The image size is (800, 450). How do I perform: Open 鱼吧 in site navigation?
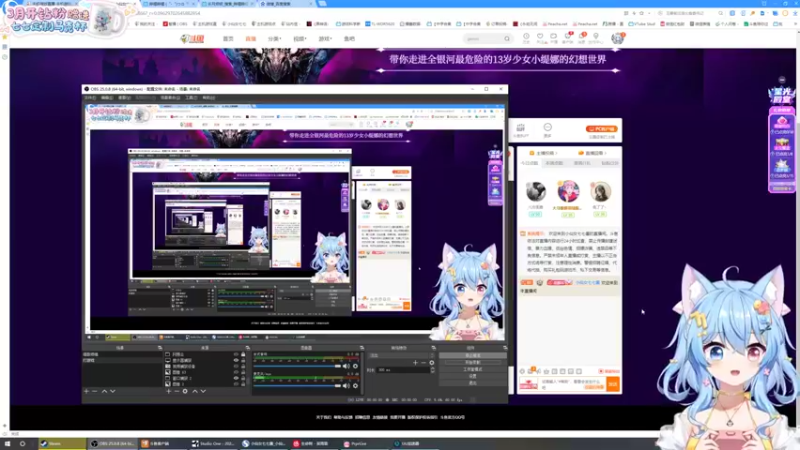tap(349, 39)
